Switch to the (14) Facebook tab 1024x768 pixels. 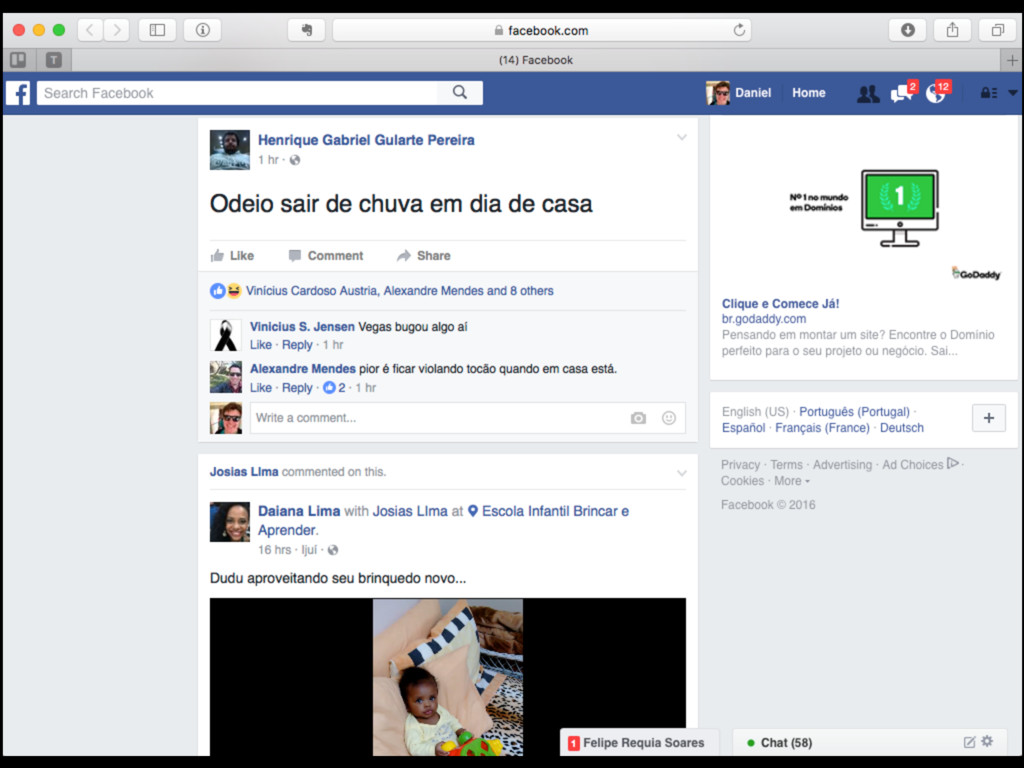pyautogui.click(x=536, y=60)
